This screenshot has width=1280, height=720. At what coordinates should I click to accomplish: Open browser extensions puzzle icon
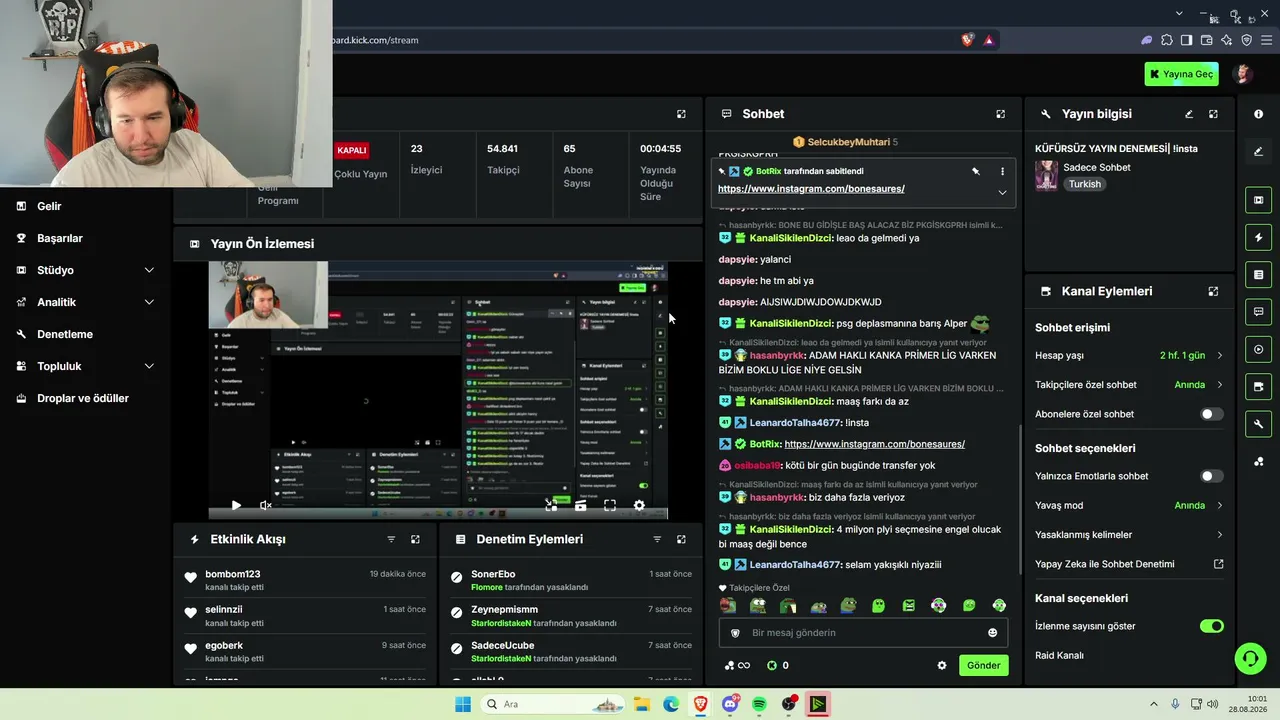(x=1167, y=40)
